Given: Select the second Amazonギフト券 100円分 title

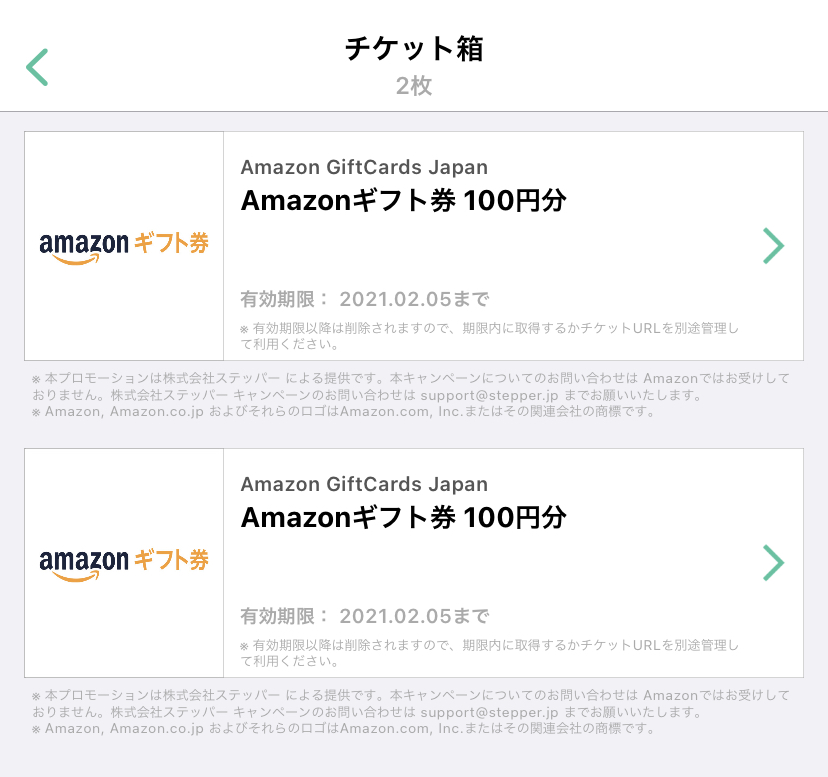Looking at the screenshot, I should tap(403, 518).
